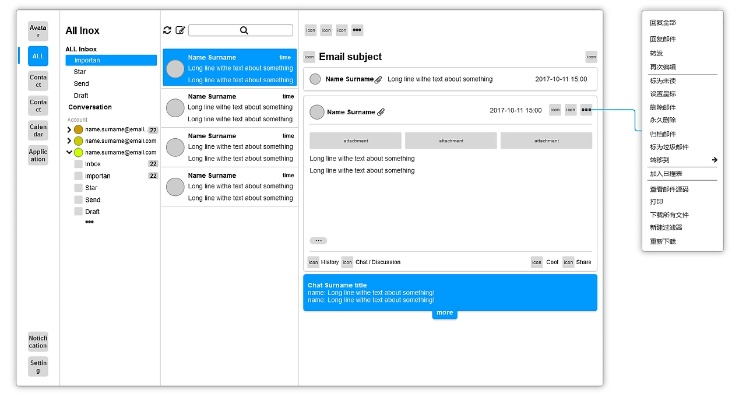Click the first attachment button in the email
Viewport: 746px width, 400px height.
[x=355, y=141]
